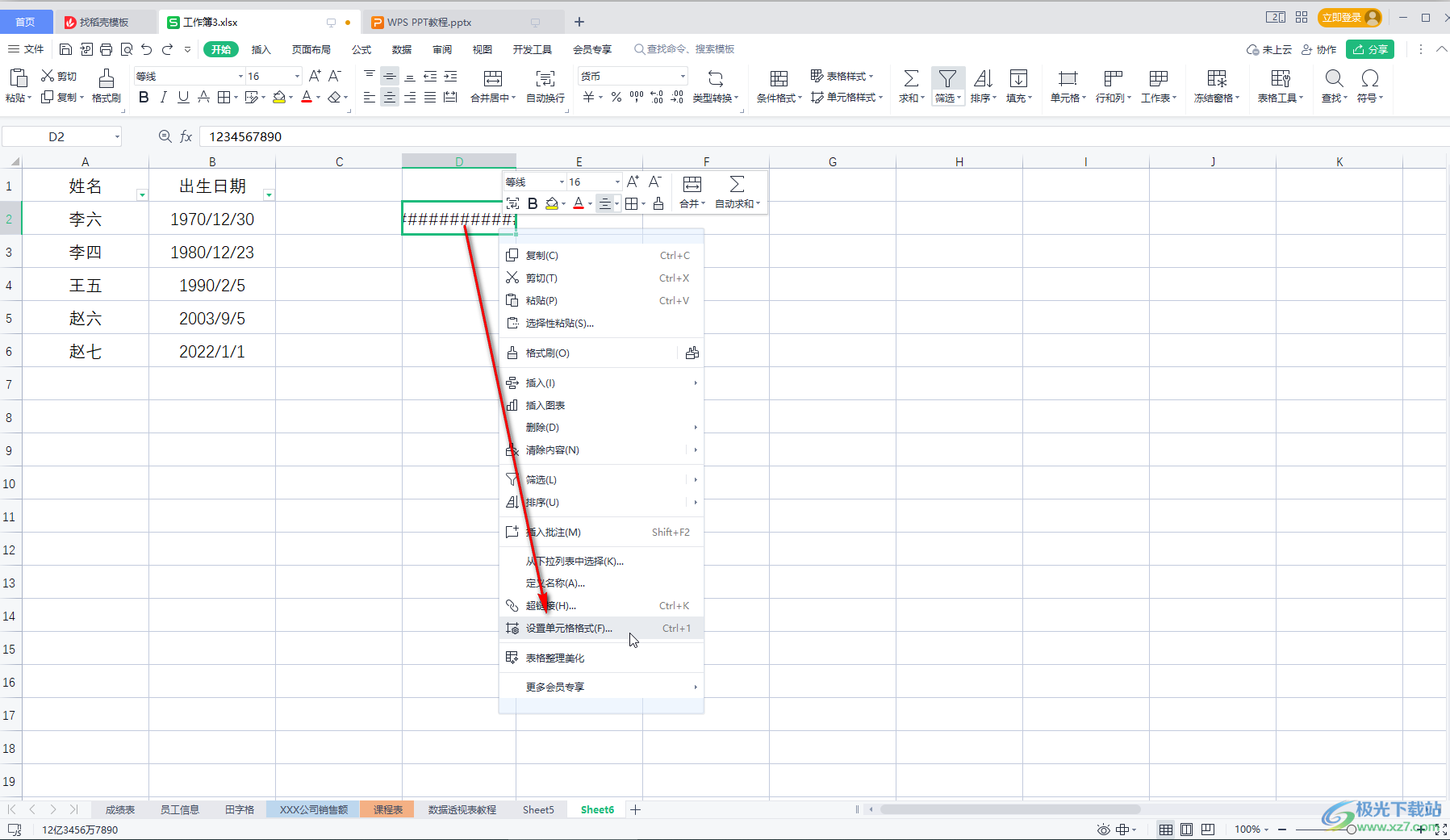The height and width of the screenshot is (840, 1450).
Task: Open the Name Box dropdown for D2
Action: click(x=117, y=136)
